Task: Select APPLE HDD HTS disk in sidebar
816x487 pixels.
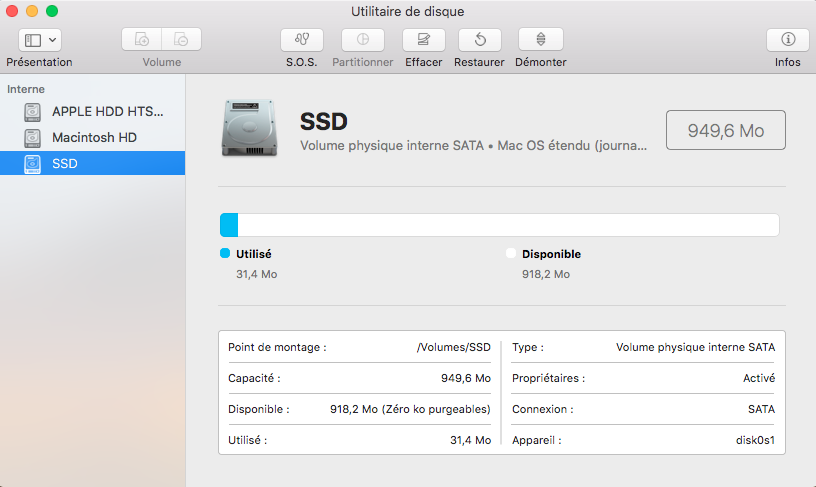Action: tap(93, 111)
